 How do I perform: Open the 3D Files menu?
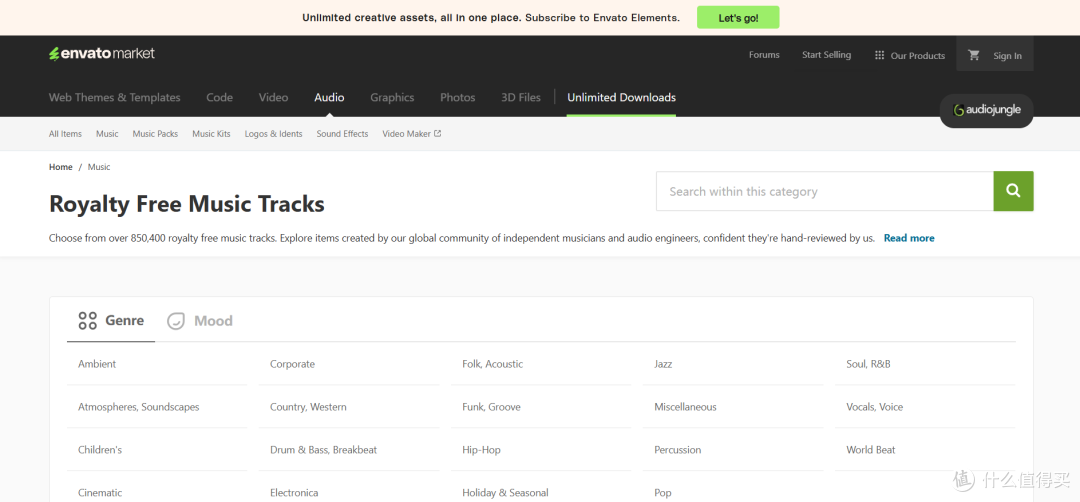tap(521, 97)
